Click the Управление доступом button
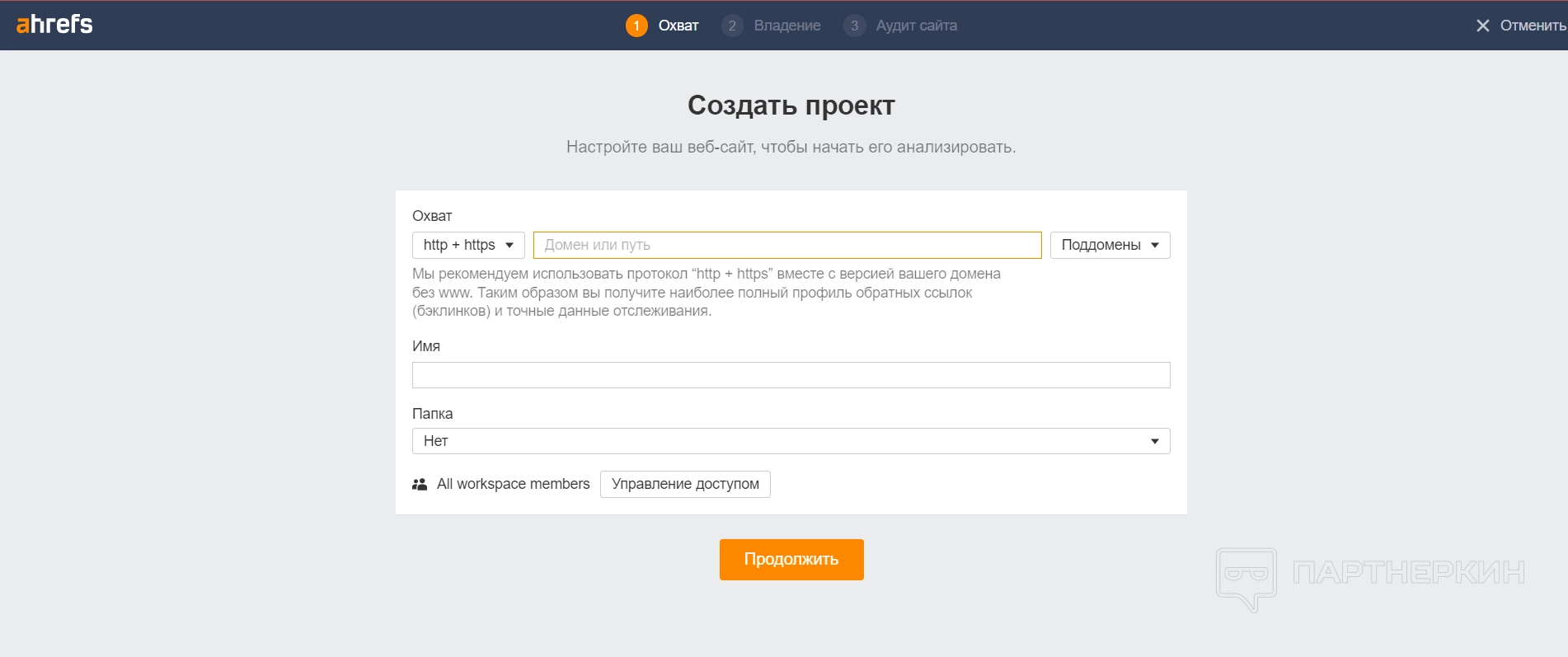Image resolution: width=1568 pixels, height=657 pixels. pos(685,484)
